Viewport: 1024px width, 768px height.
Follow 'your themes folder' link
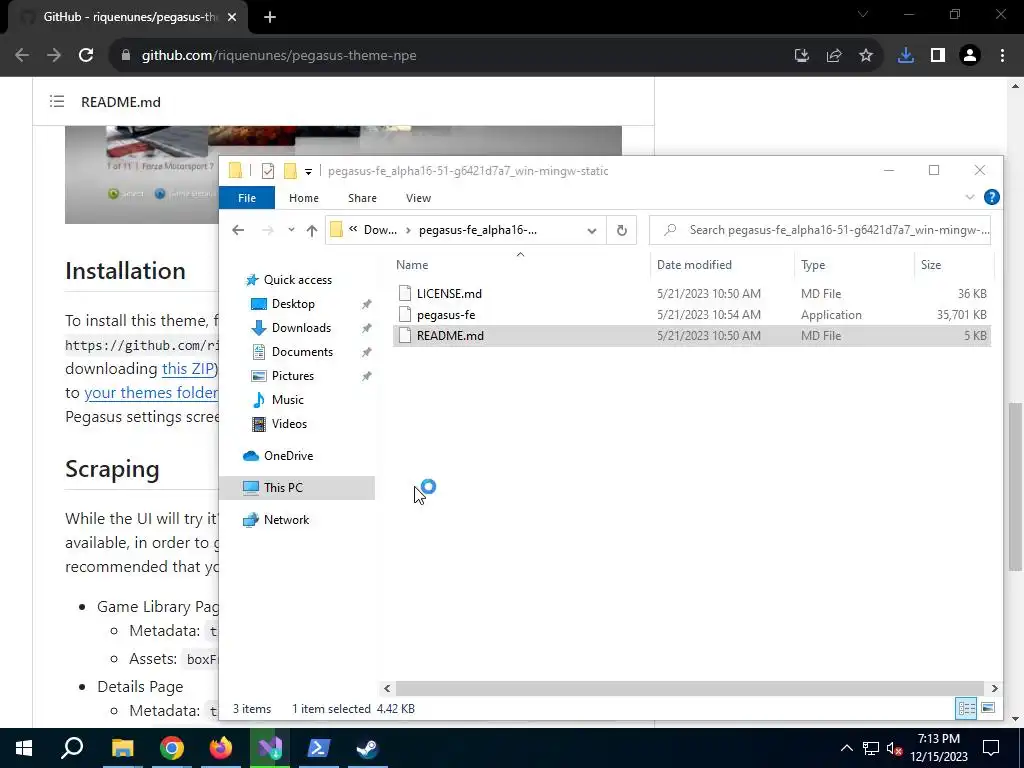pyautogui.click(x=152, y=392)
